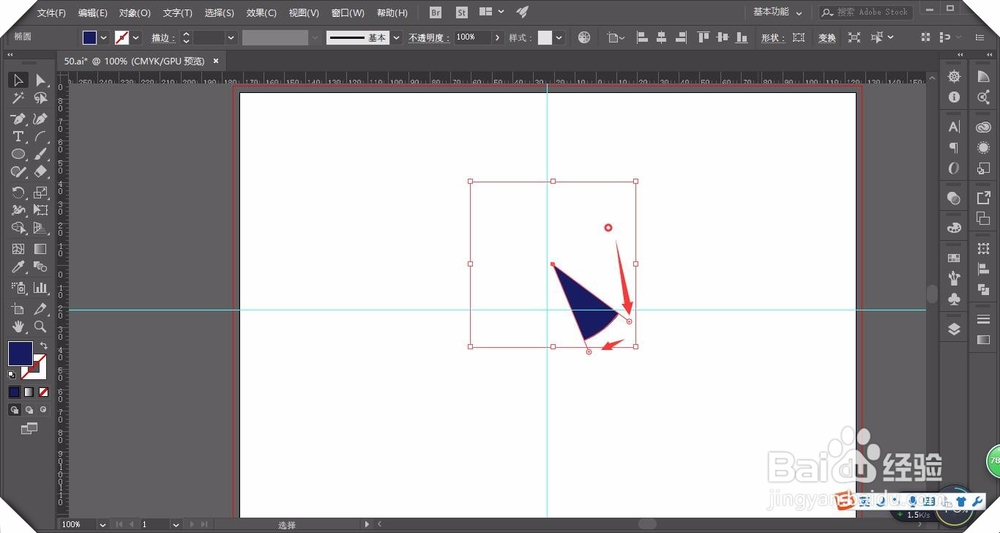The width and height of the screenshot is (1000, 533).
Task: Select the Lasso tool
Action: [40, 98]
